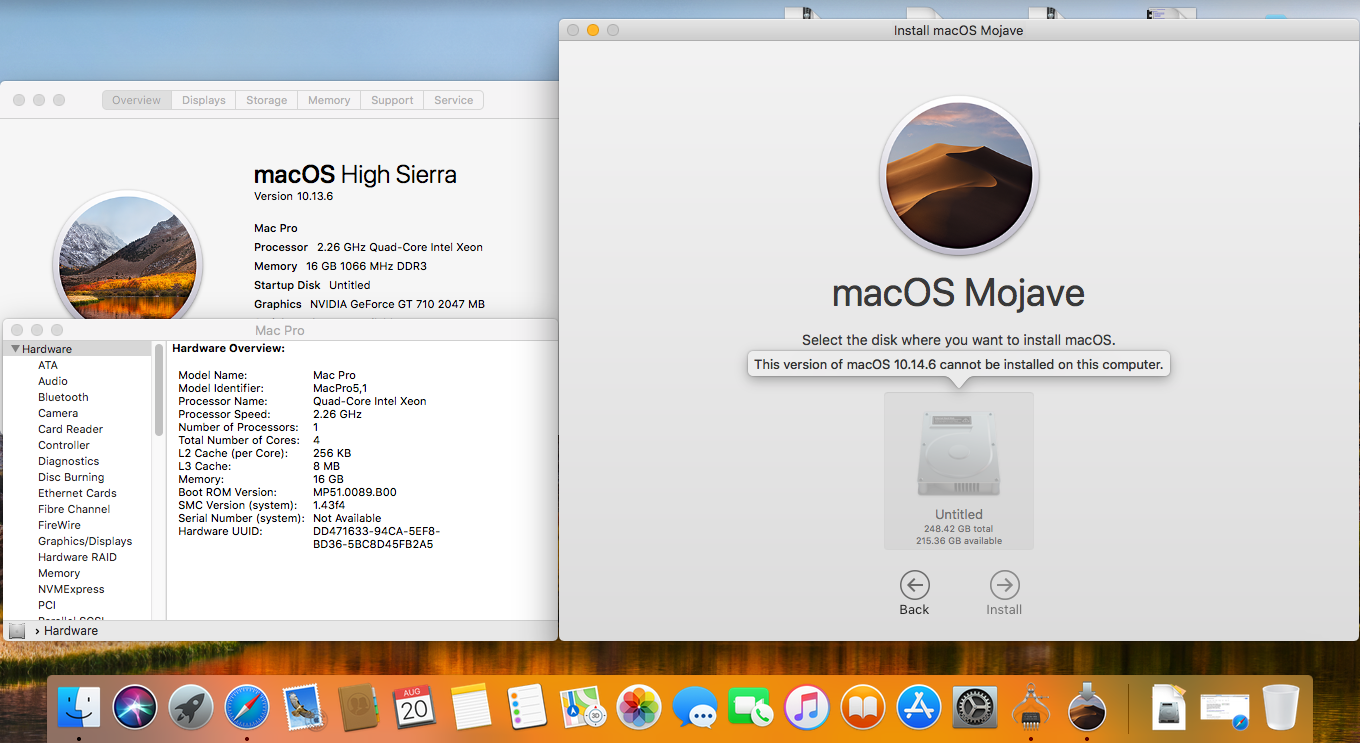
Task: Open the Trash
Action: (1281, 708)
